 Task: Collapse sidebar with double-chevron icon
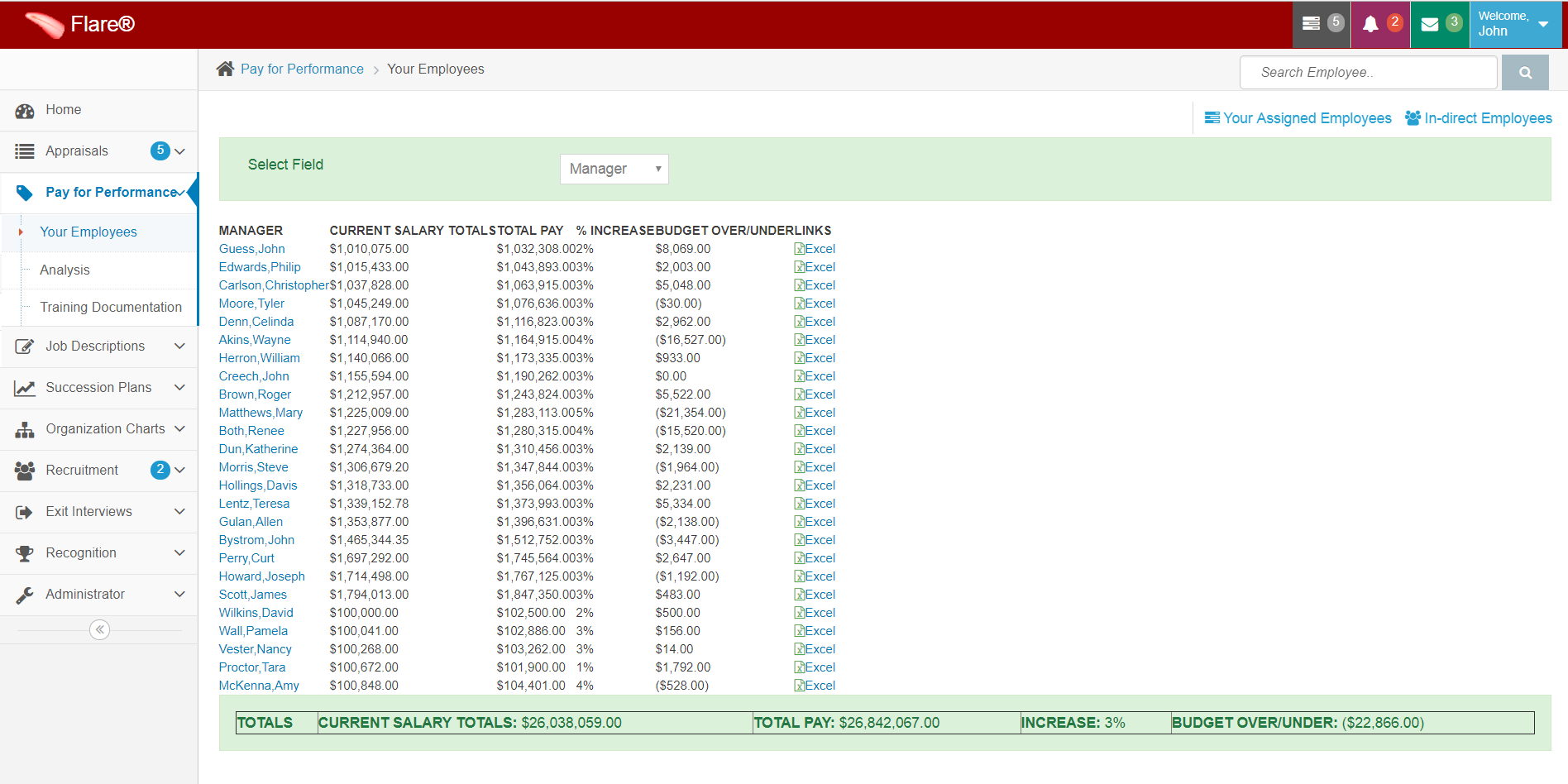[100, 630]
